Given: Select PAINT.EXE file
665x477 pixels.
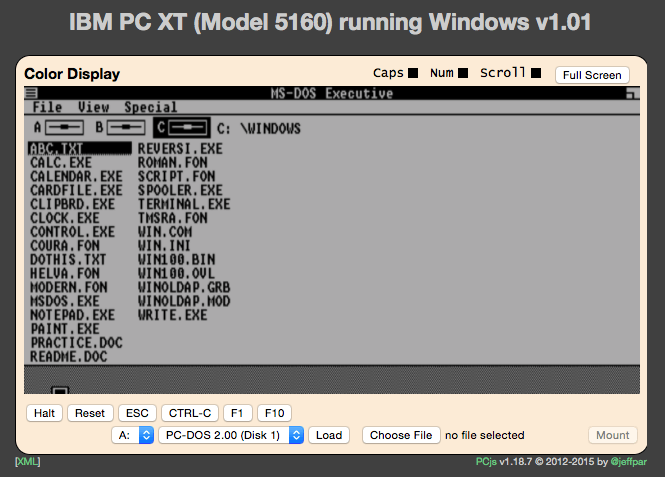Looking at the screenshot, I should (65, 329).
